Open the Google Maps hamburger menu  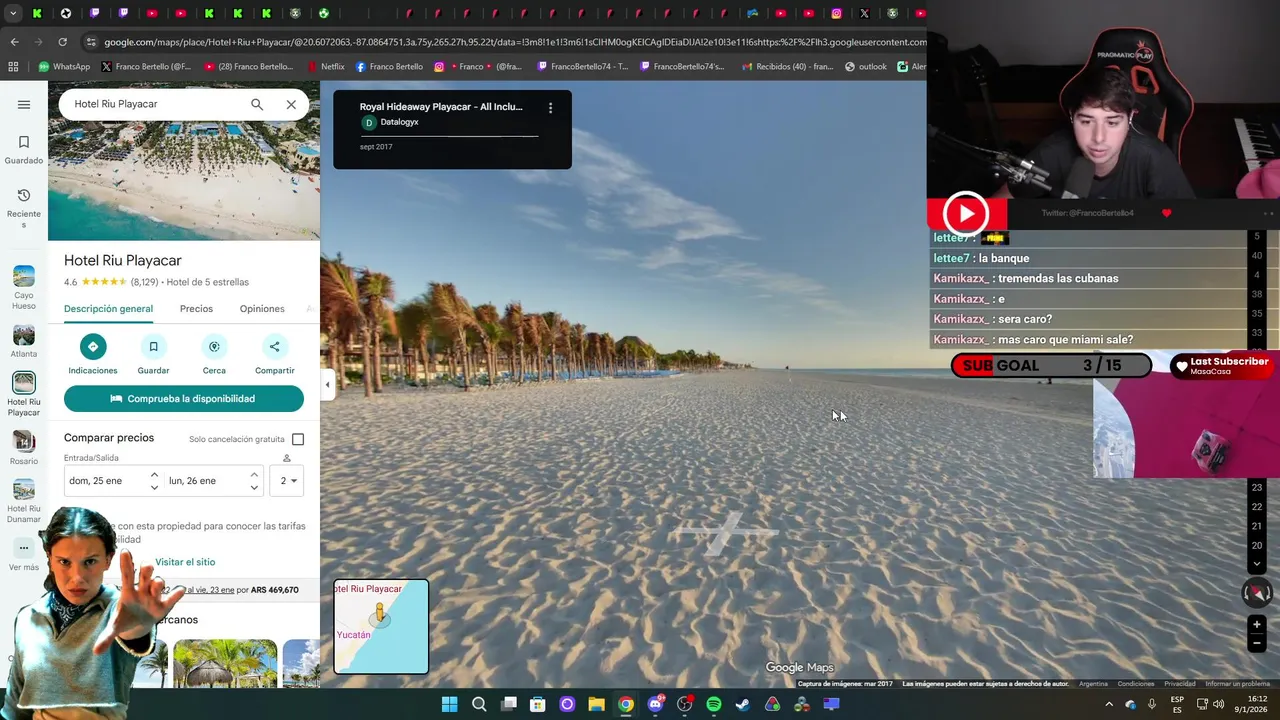tap(24, 104)
